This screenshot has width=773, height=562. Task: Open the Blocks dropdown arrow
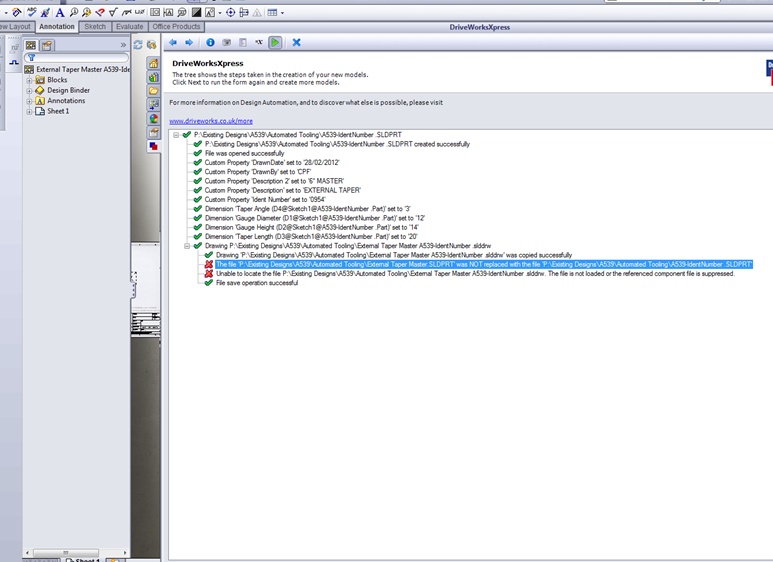coord(220,13)
